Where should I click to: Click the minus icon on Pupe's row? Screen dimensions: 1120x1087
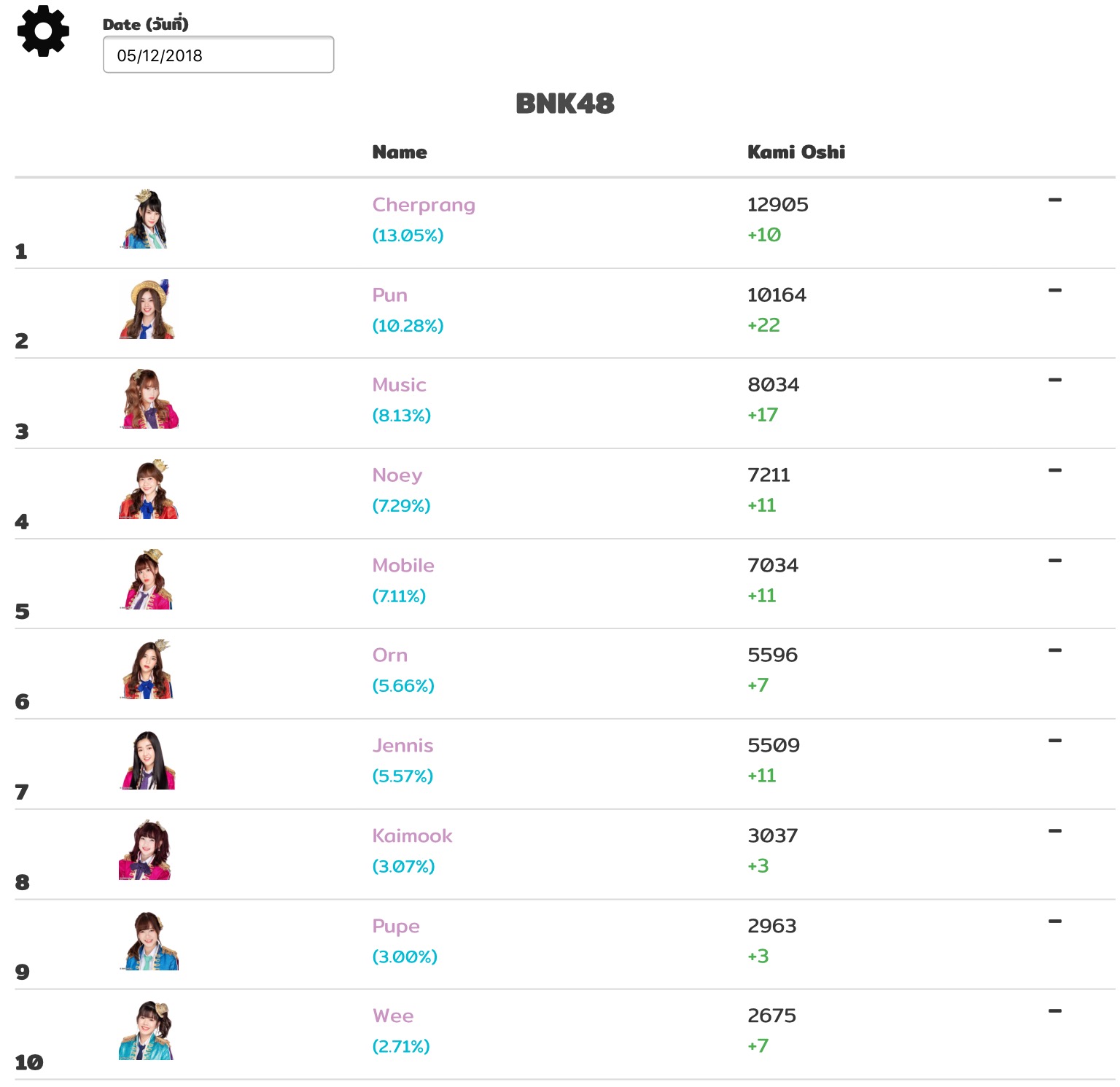pos(1054,922)
